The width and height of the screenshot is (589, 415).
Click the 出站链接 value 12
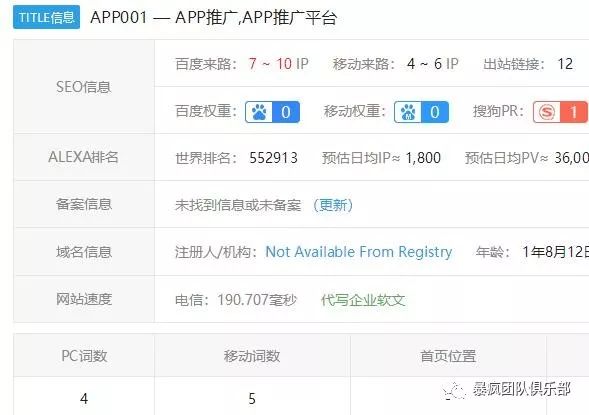coord(565,64)
